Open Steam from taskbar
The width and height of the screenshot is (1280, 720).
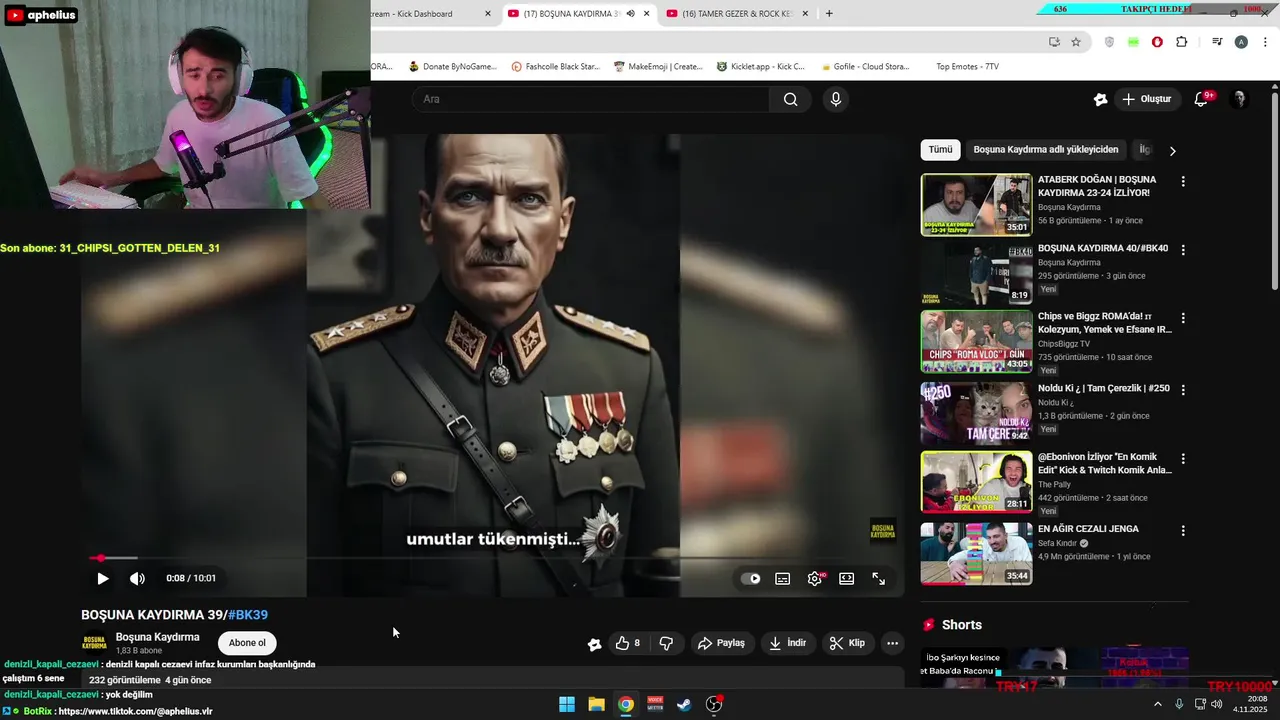(684, 704)
